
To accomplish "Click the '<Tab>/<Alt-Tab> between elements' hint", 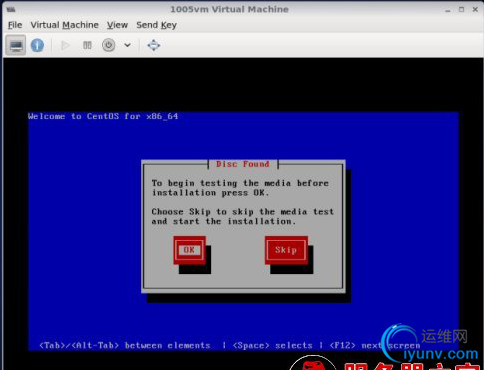I will 125,346.
